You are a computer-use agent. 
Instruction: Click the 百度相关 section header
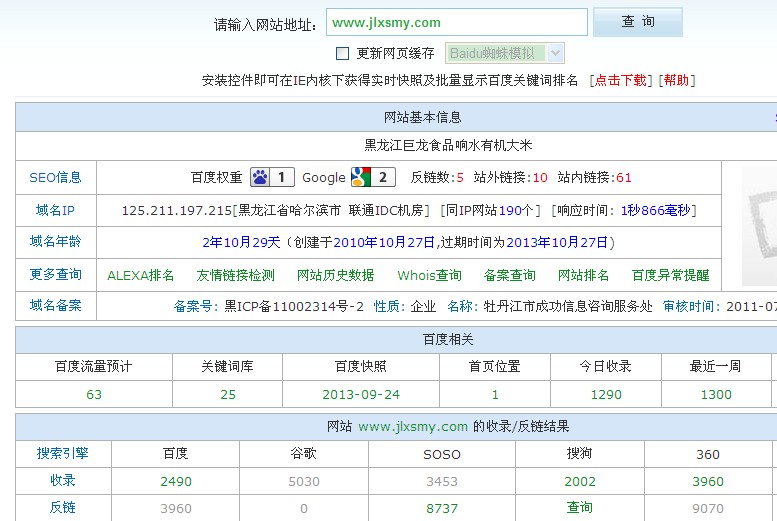coord(448,340)
